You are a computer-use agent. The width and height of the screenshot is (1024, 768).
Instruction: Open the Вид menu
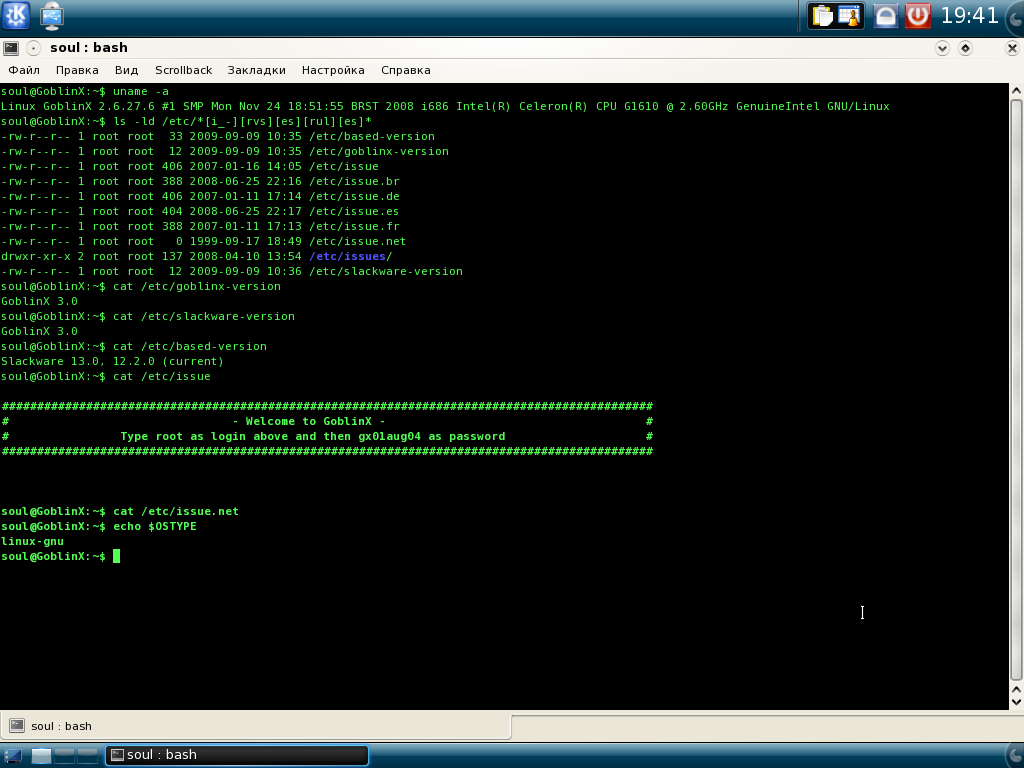click(127, 70)
